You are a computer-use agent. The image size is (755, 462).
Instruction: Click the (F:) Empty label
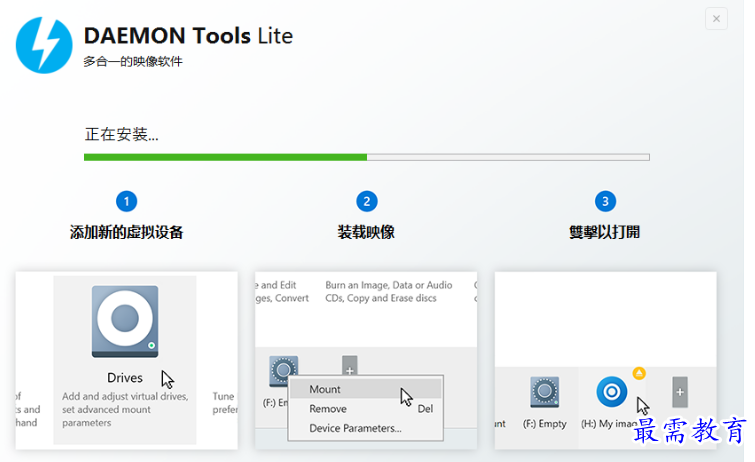[x=545, y=424]
